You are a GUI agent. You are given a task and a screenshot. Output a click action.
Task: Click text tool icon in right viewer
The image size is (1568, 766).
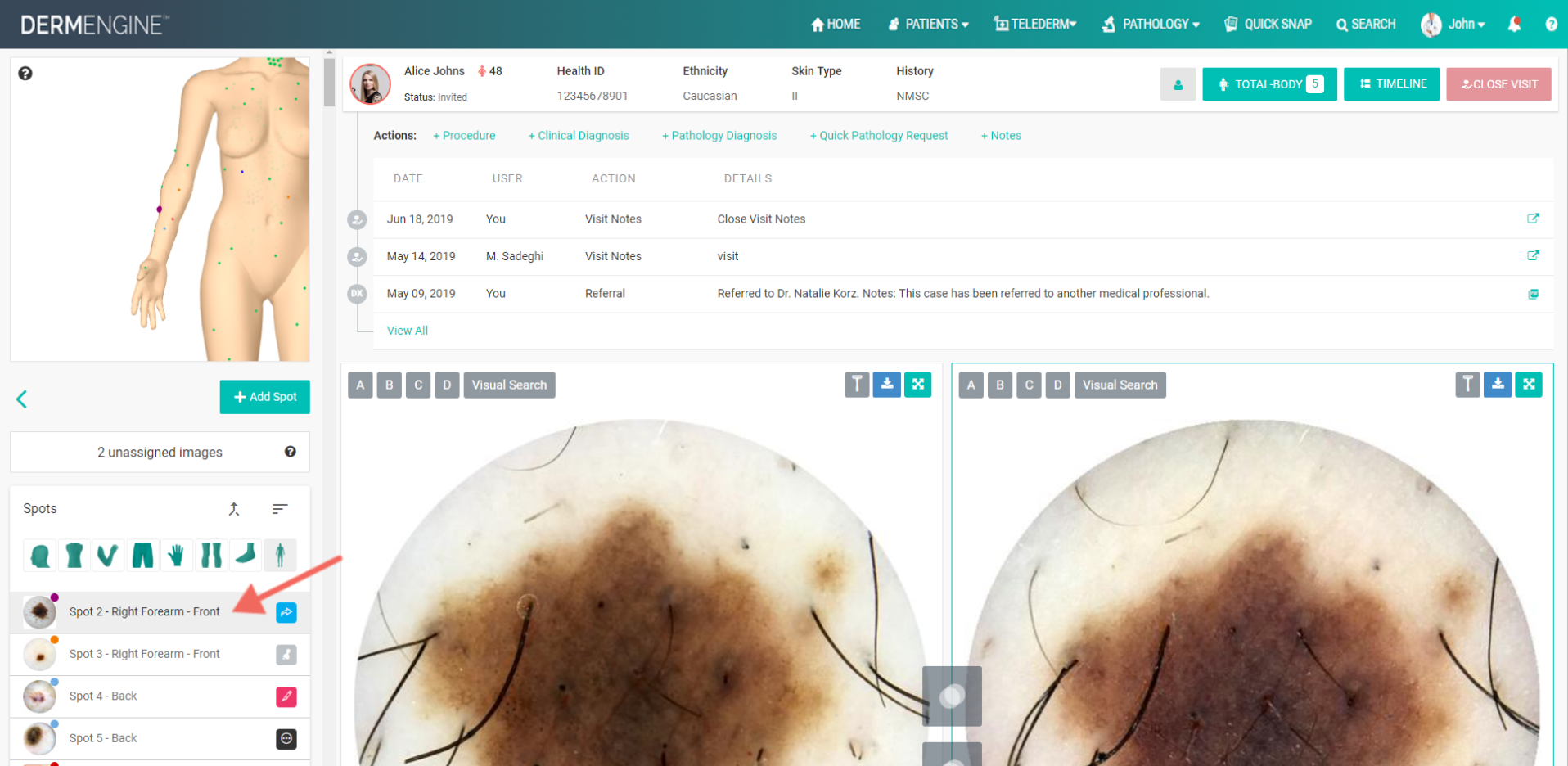point(1467,385)
